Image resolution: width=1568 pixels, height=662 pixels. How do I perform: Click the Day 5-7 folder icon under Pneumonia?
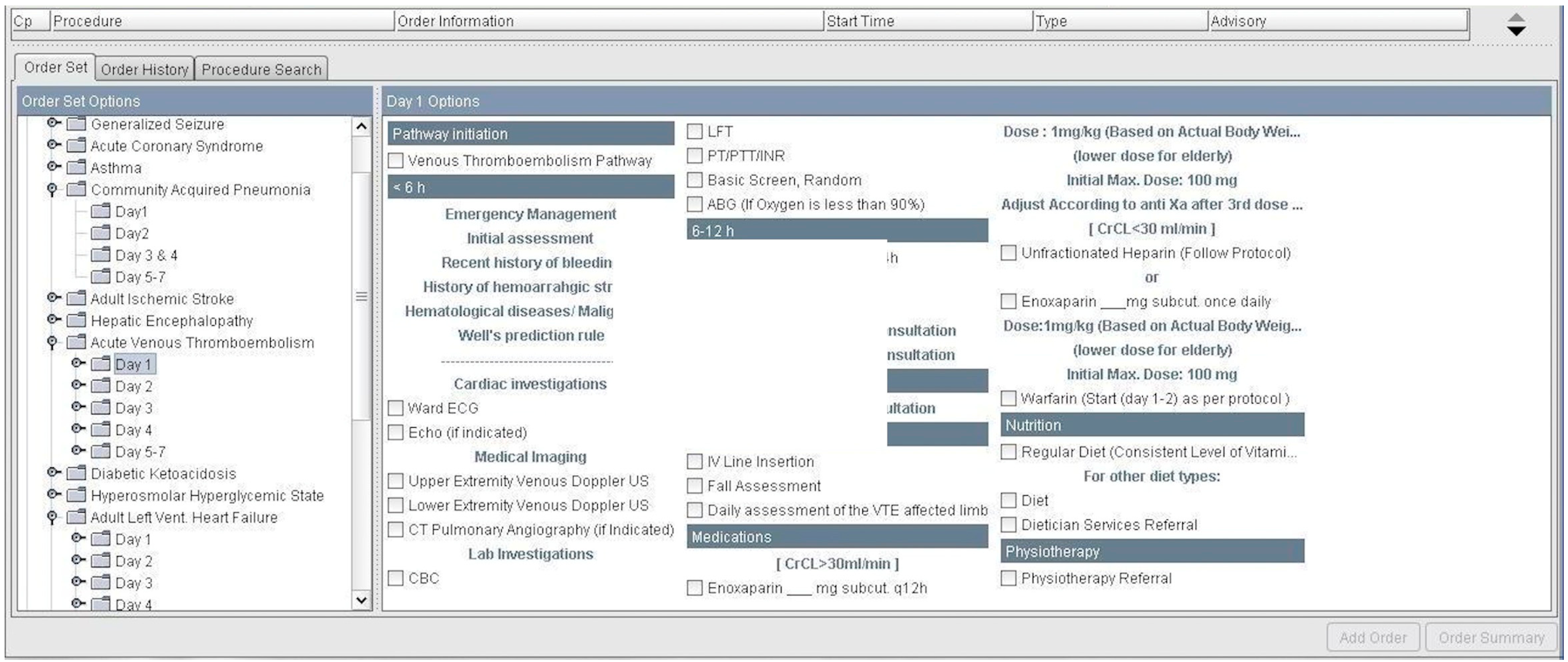coord(101,277)
